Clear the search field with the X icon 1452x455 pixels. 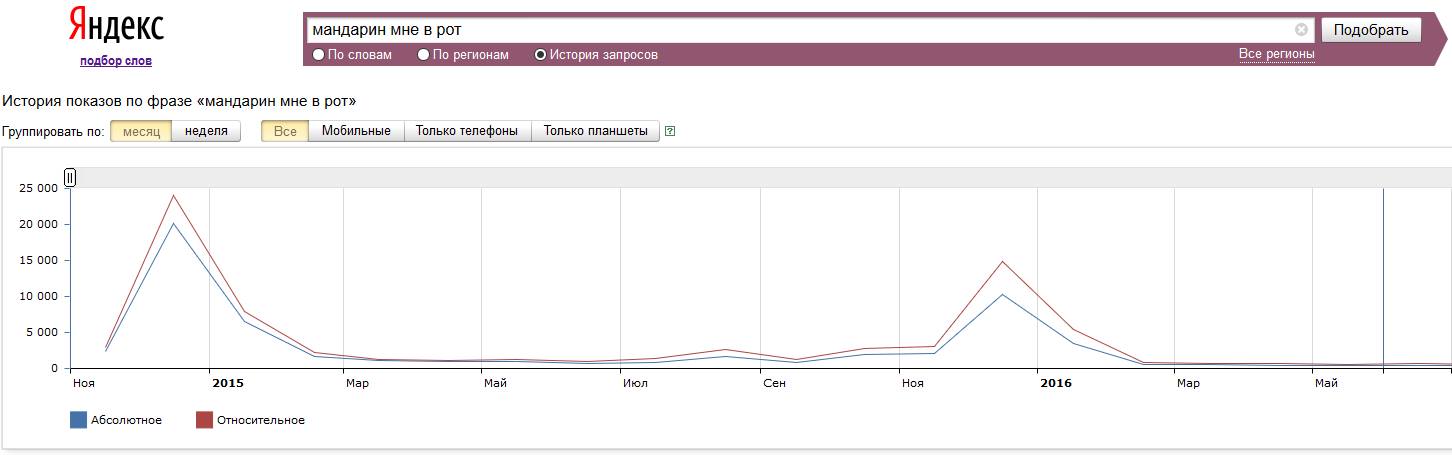click(x=1301, y=30)
